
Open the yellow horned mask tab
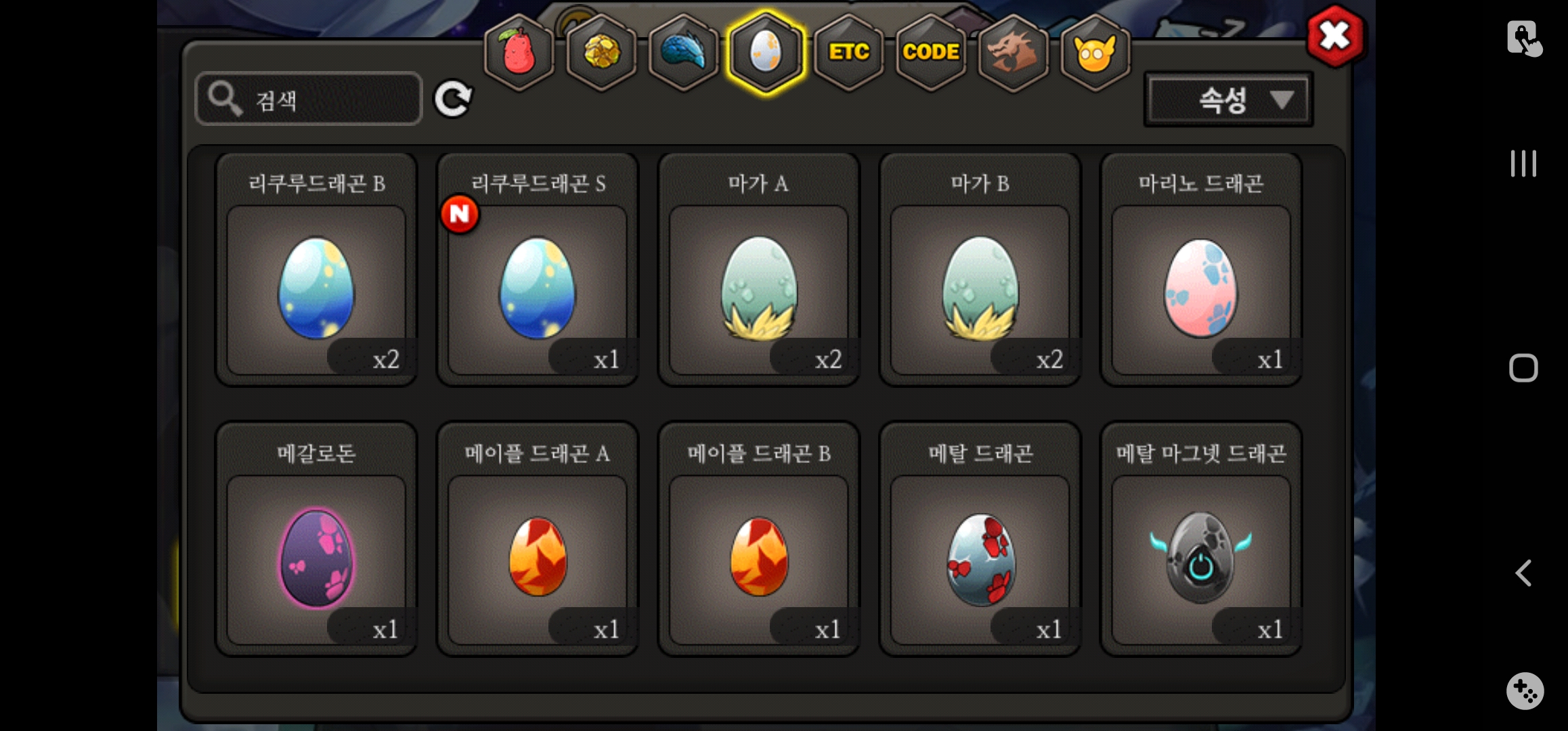[x=1095, y=52]
